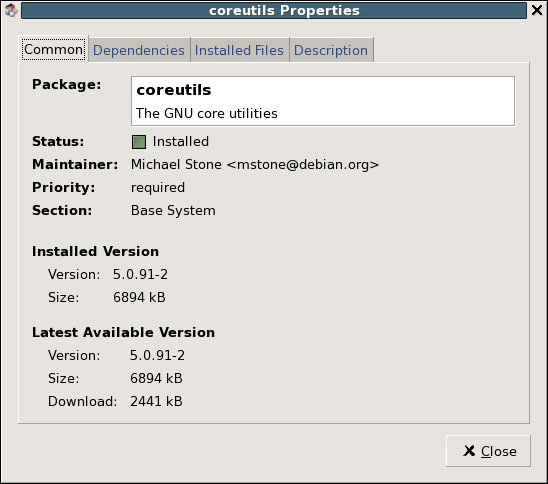Select the Common tab
Screen dimensions: 548x484
click(53, 50)
